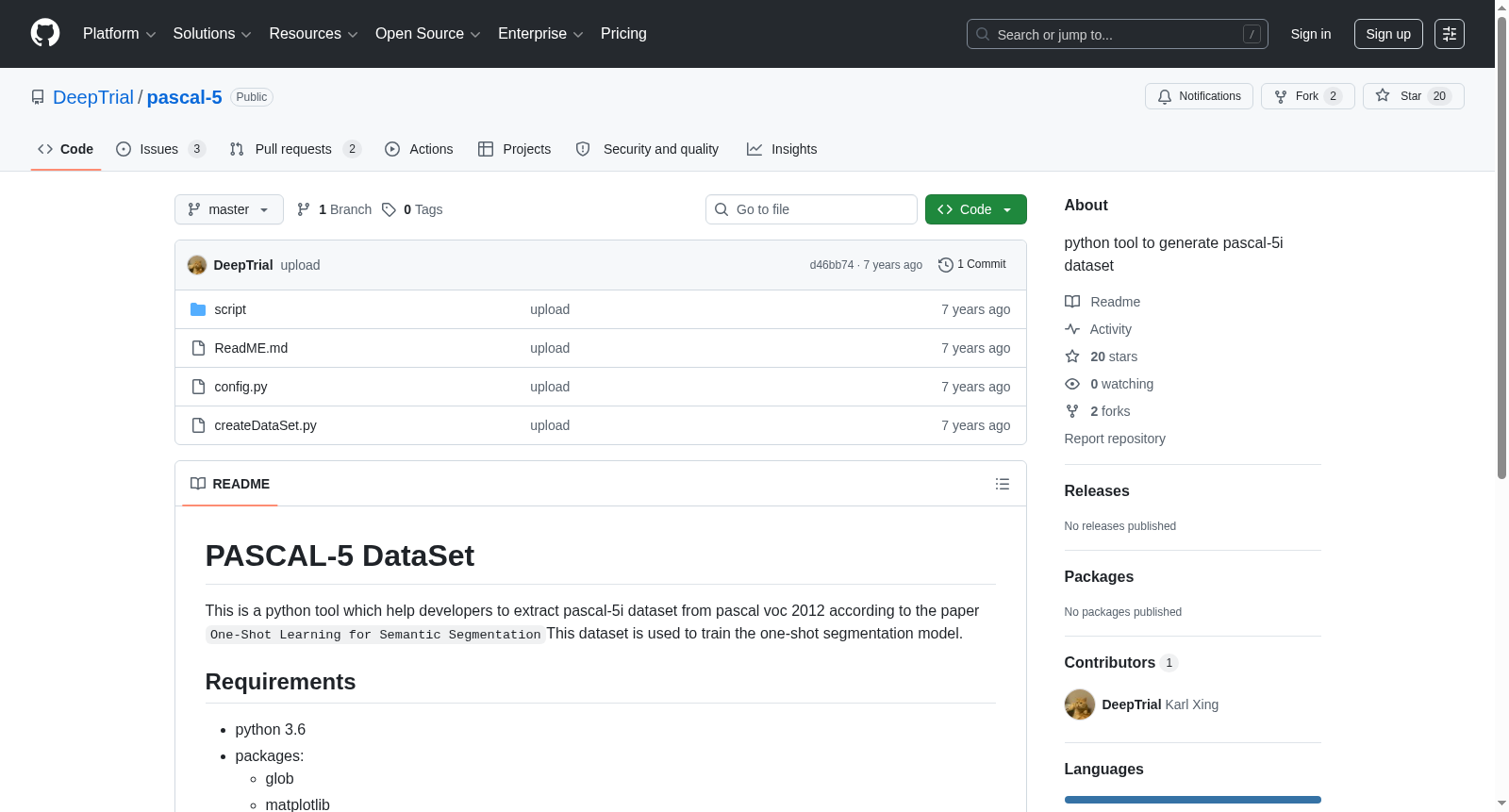Click the eye icon beside 0 watching
This screenshot has height=812, width=1509.
pos(1072,384)
